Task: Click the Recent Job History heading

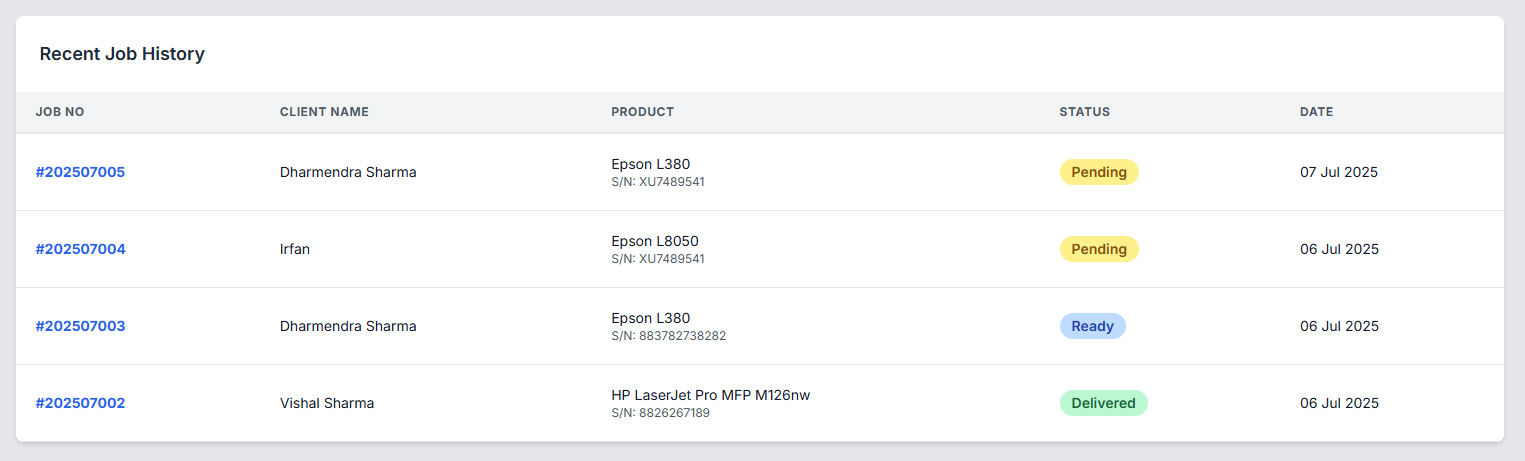Action: click(122, 54)
